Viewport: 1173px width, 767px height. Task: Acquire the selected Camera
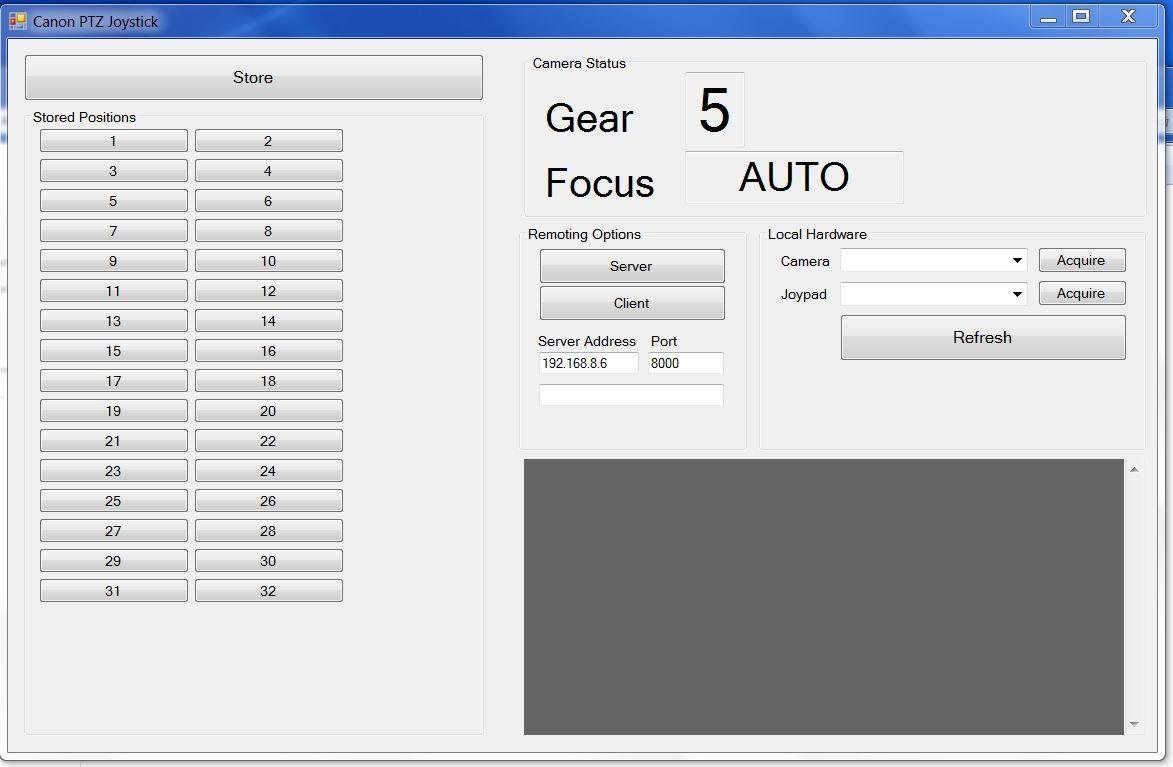tap(1082, 260)
